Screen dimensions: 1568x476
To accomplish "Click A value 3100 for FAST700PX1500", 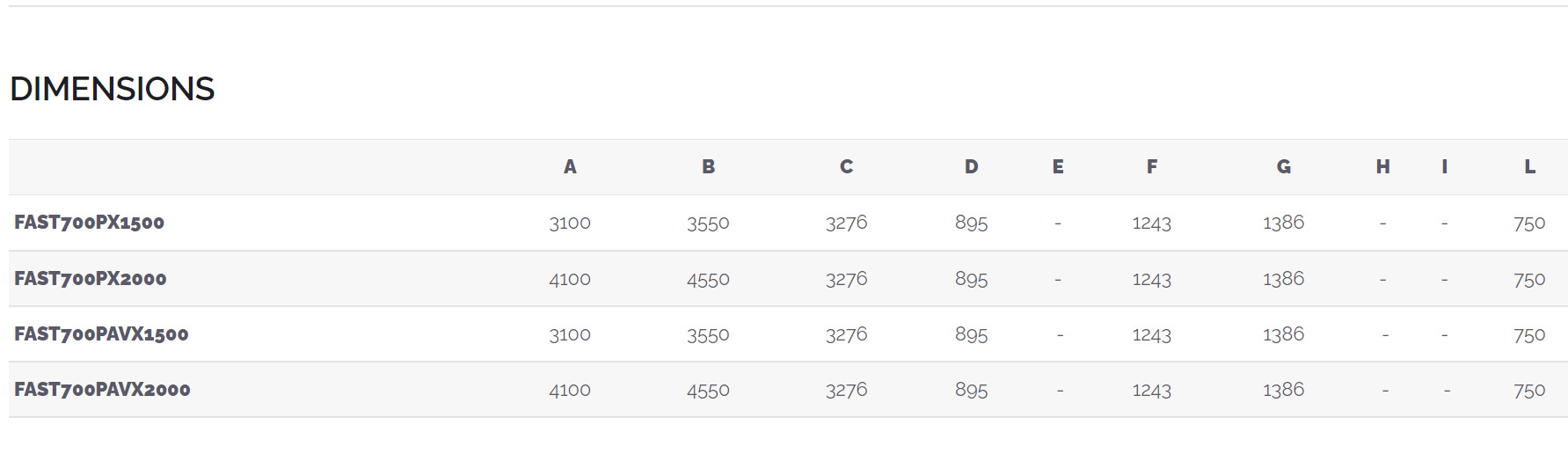I will pyautogui.click(x=570, y=223).
